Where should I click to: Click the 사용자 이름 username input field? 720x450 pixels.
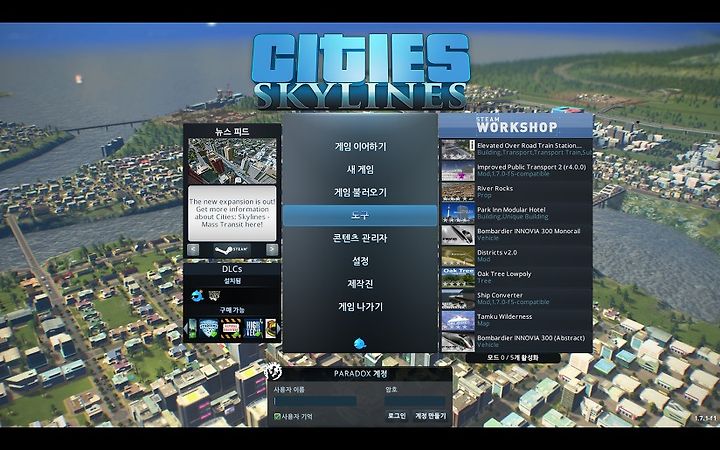point(315,401)
